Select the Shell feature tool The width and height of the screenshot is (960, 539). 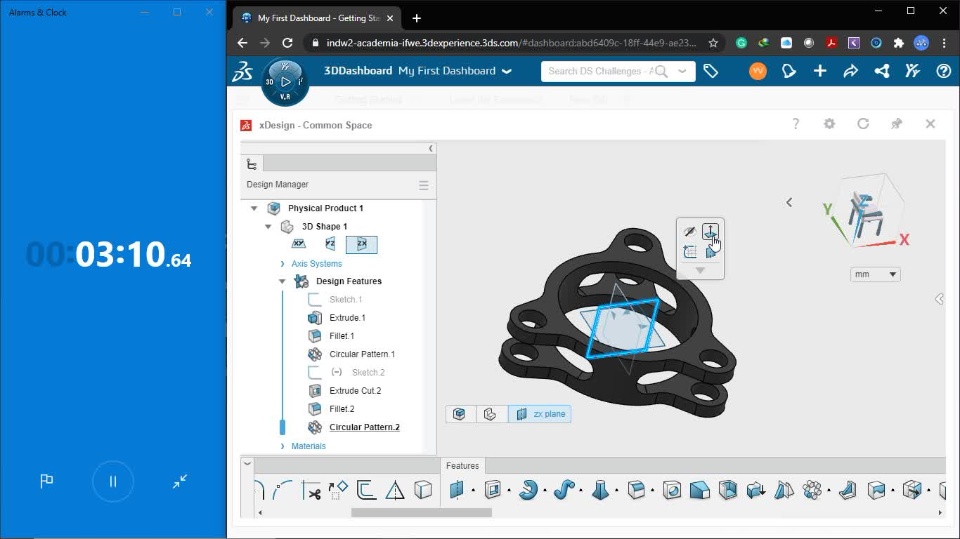(x=728, y=490)
